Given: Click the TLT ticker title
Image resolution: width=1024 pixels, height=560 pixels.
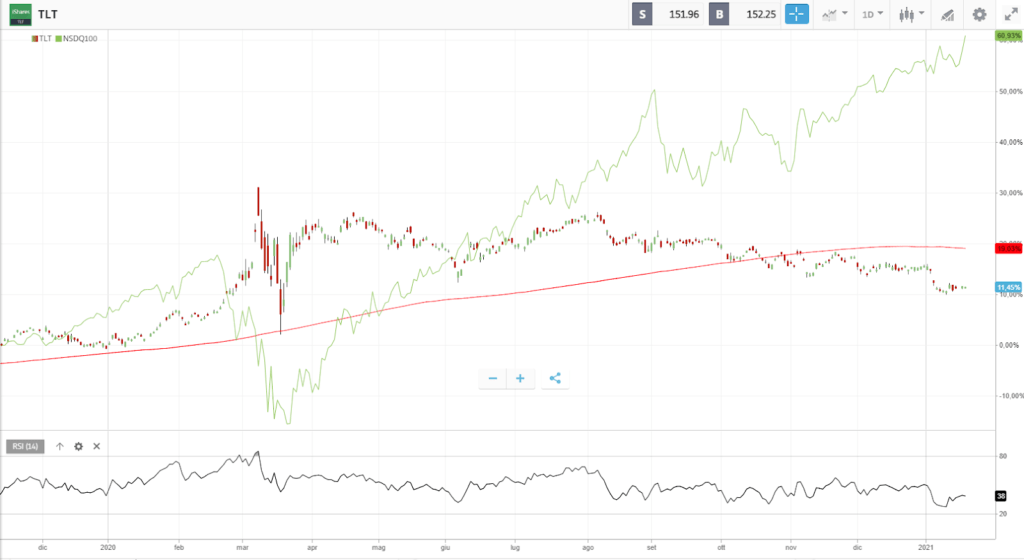Looking at the screenshot, I should point(48,14).
